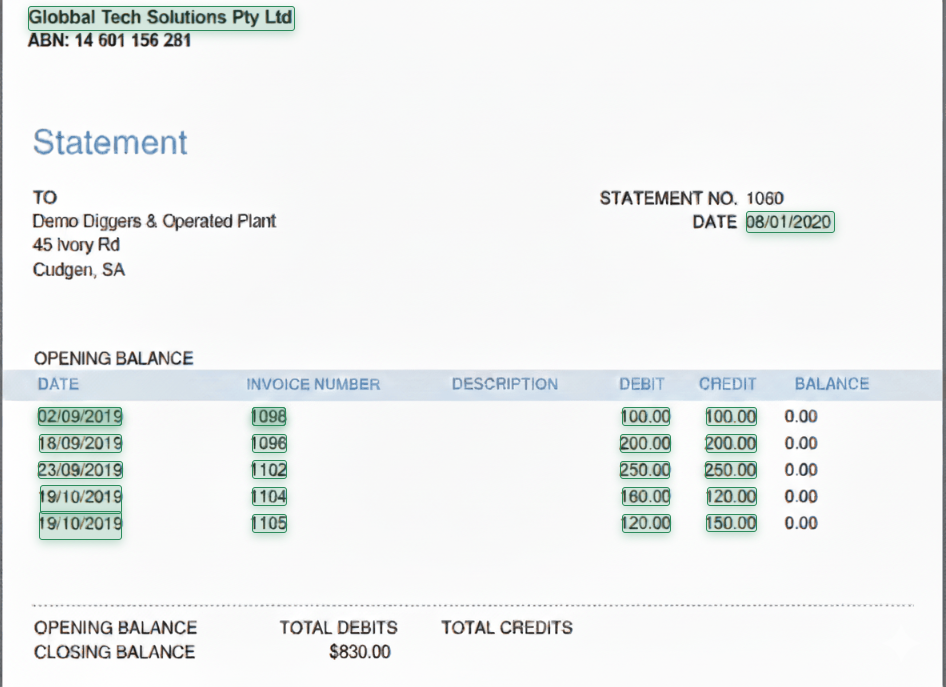Select the date 23/09/2019
Screen dimensions: 946x687
80,470
